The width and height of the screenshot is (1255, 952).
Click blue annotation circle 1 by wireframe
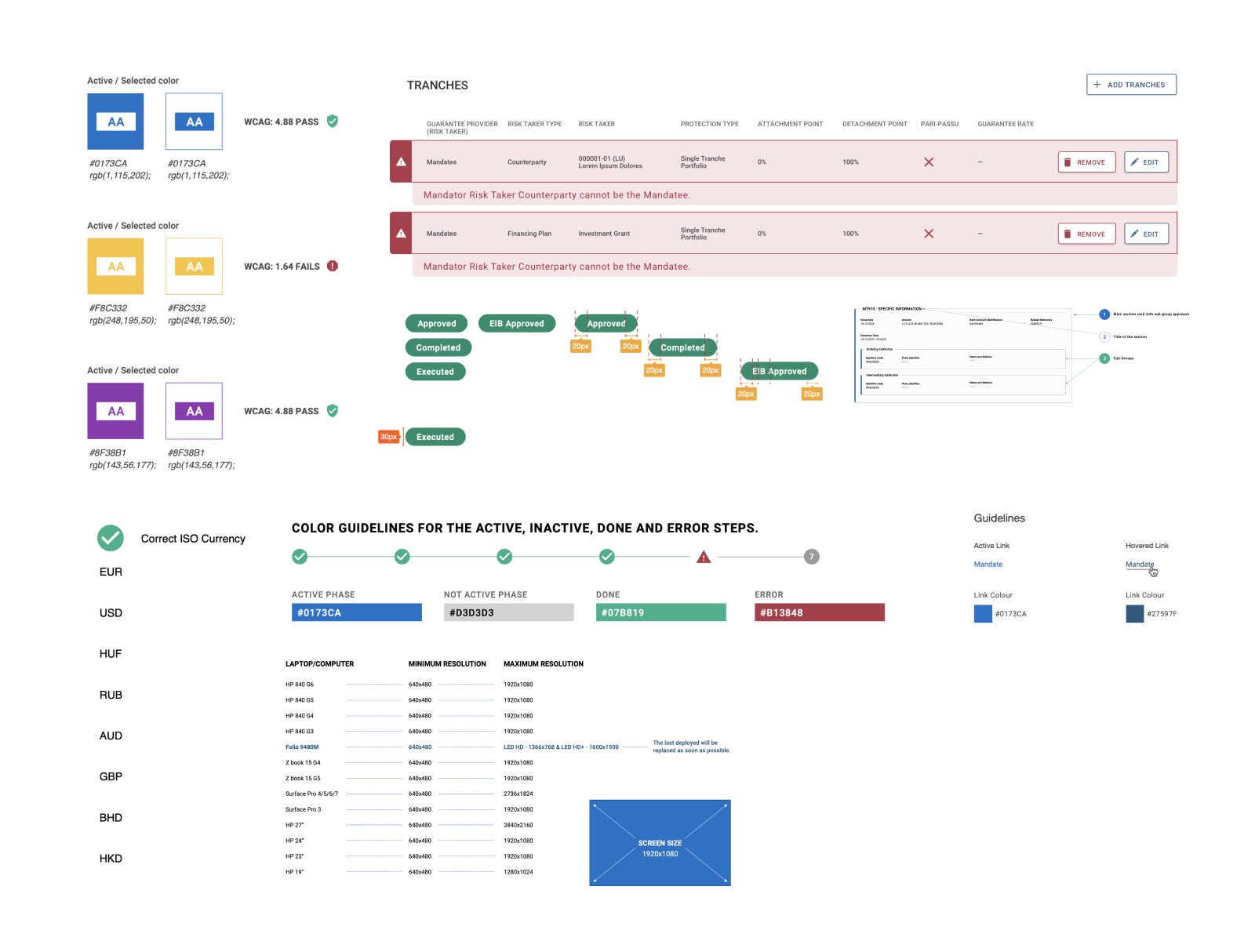[1104, 314]
